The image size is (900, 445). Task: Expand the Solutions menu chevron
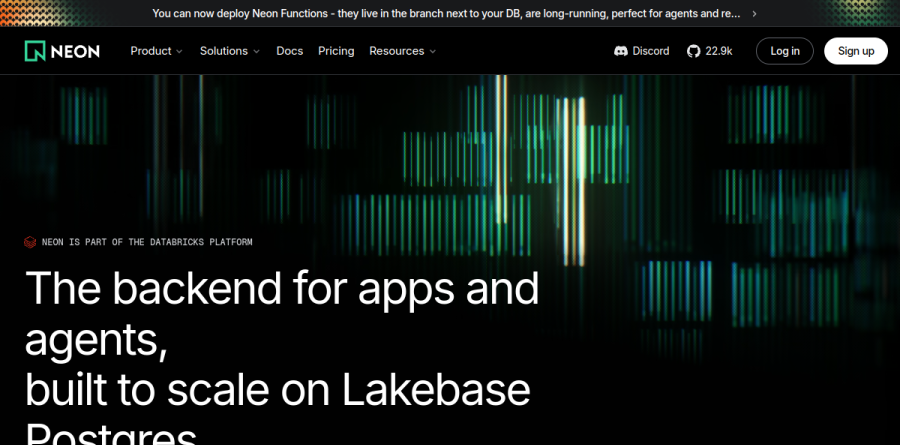pos(256,52)
